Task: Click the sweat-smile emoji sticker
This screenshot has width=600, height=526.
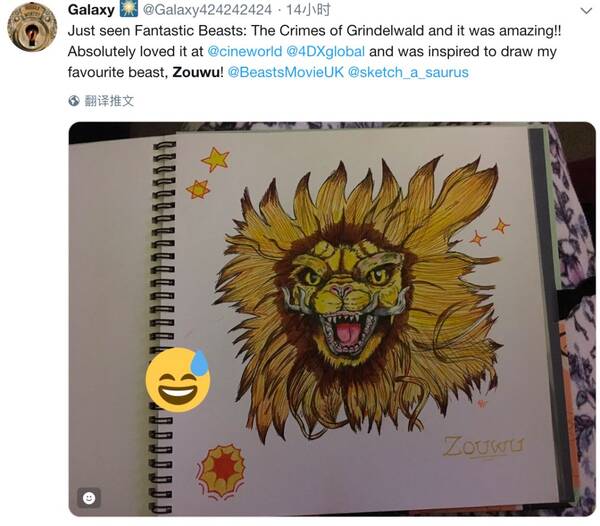Action: pos(178,379)
